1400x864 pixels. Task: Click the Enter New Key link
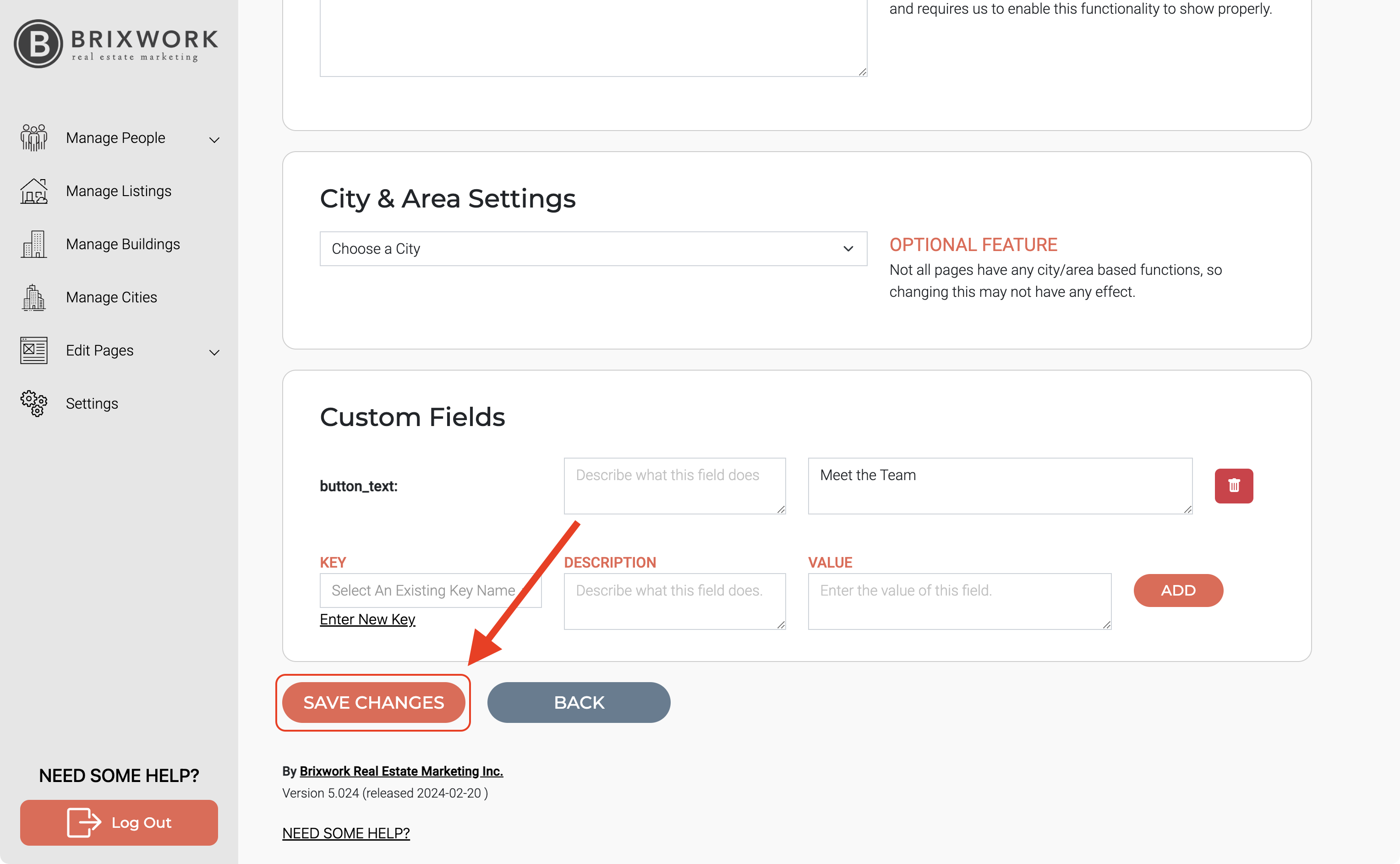[x=367, y=619]
